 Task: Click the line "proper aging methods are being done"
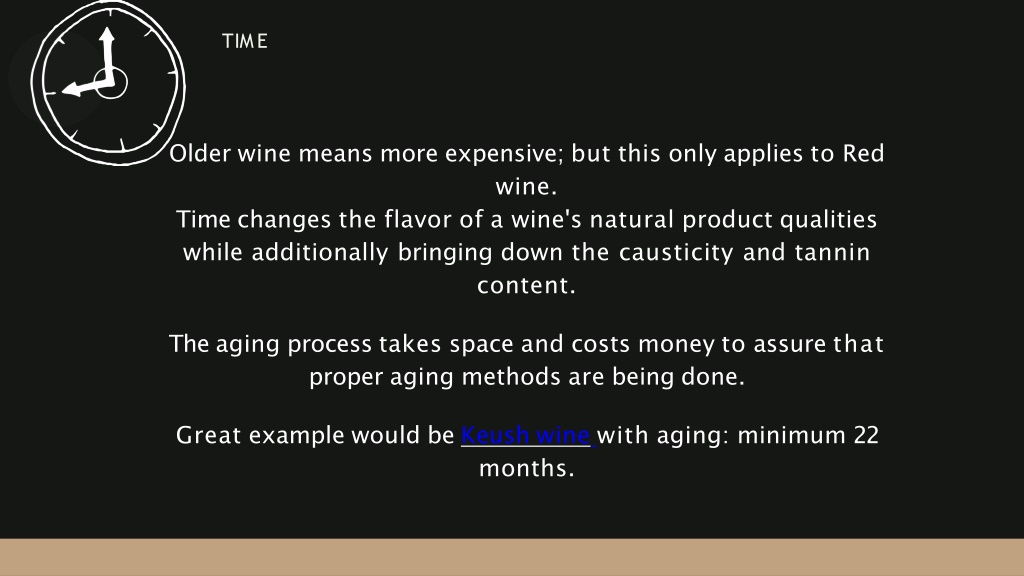[x=526, y=376]
